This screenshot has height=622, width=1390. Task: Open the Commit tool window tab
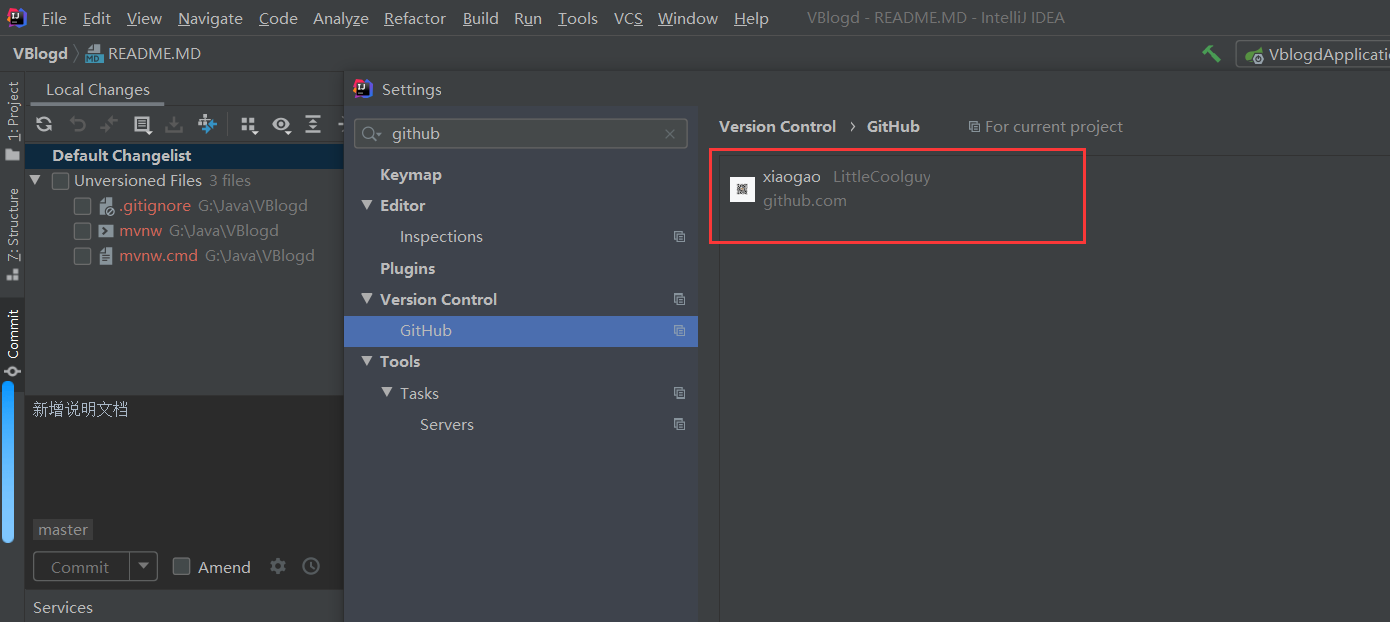(x=13, y=343)
